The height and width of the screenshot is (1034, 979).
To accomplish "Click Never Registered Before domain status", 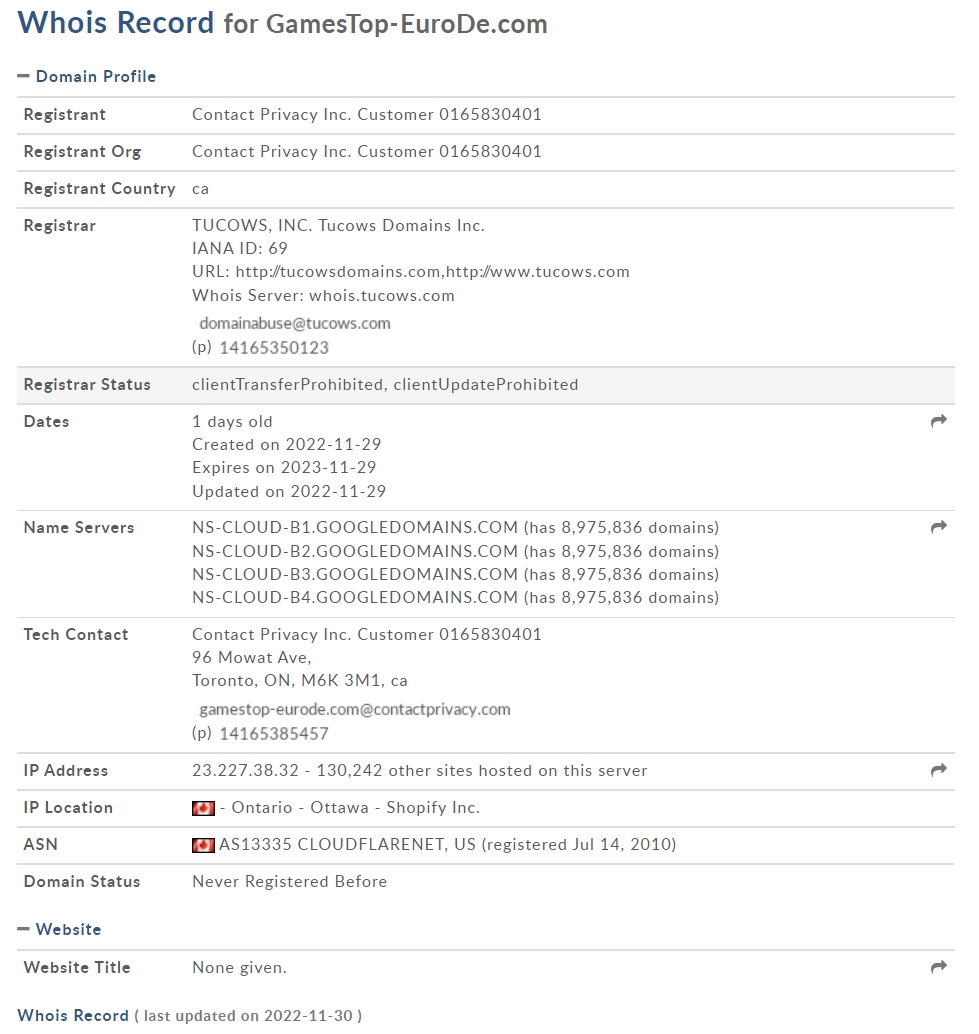I will click(x=289, y=882).
